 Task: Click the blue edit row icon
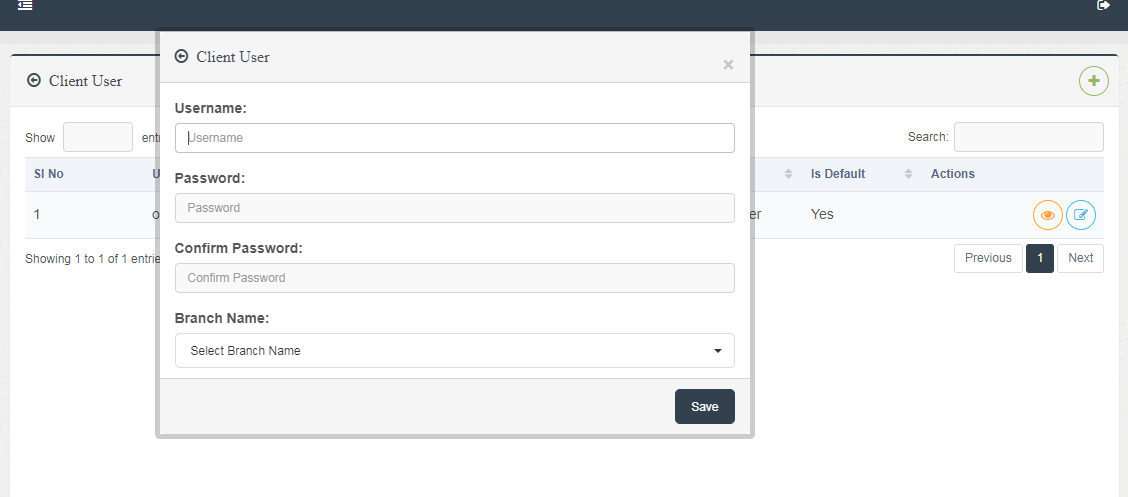pos(1081,215)
